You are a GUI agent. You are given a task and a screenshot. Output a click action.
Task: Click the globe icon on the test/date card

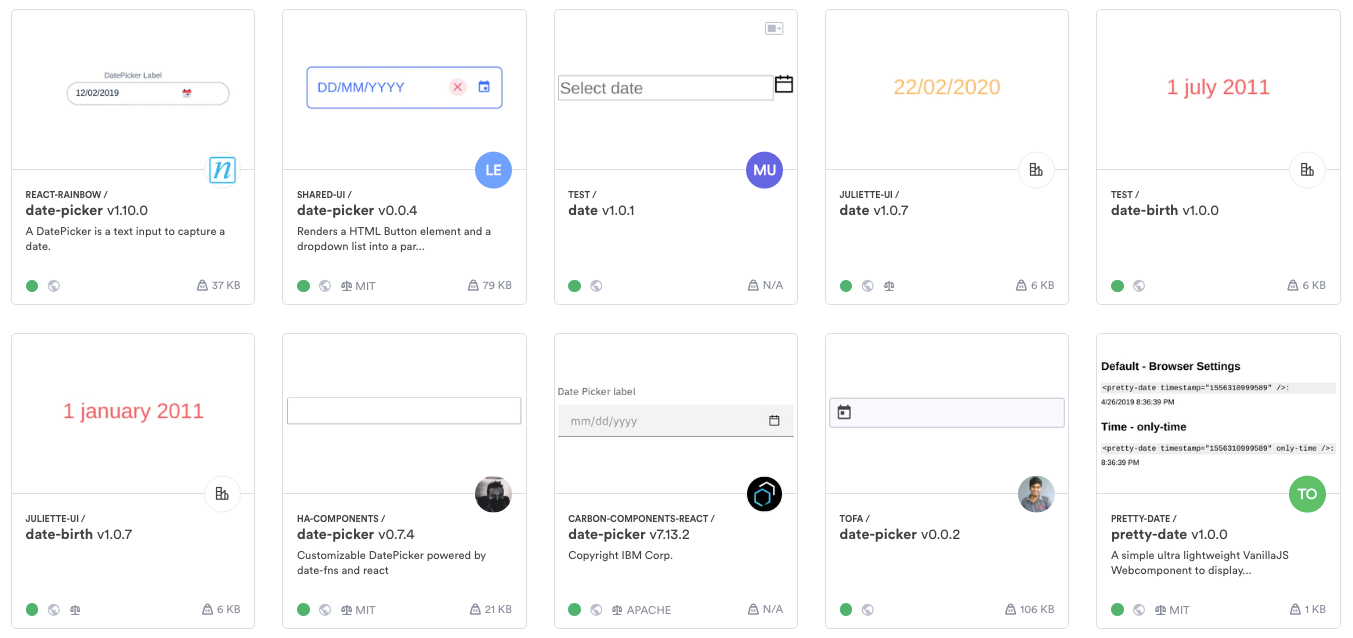595,285
